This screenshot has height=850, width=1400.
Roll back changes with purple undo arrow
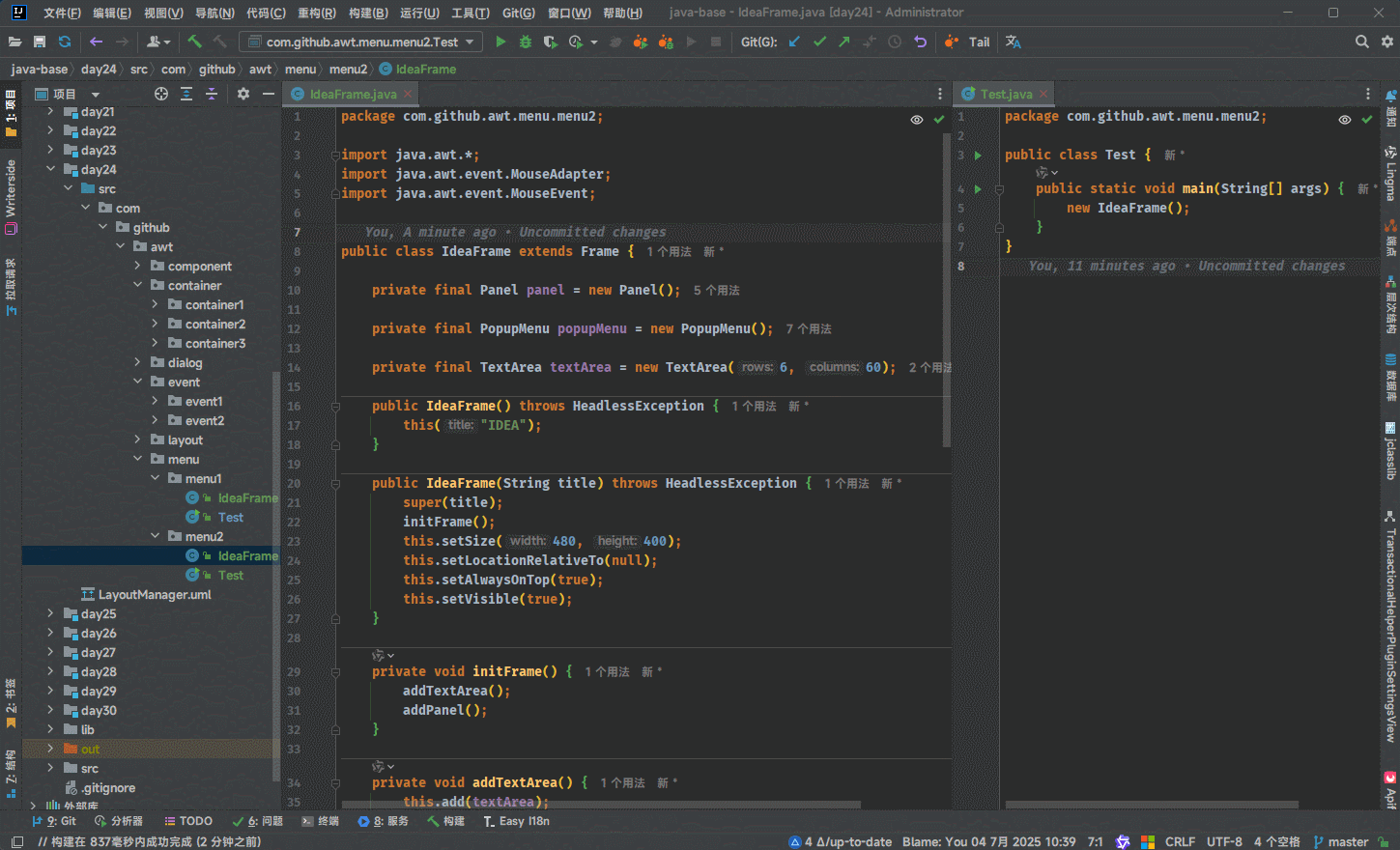(920, 42)
